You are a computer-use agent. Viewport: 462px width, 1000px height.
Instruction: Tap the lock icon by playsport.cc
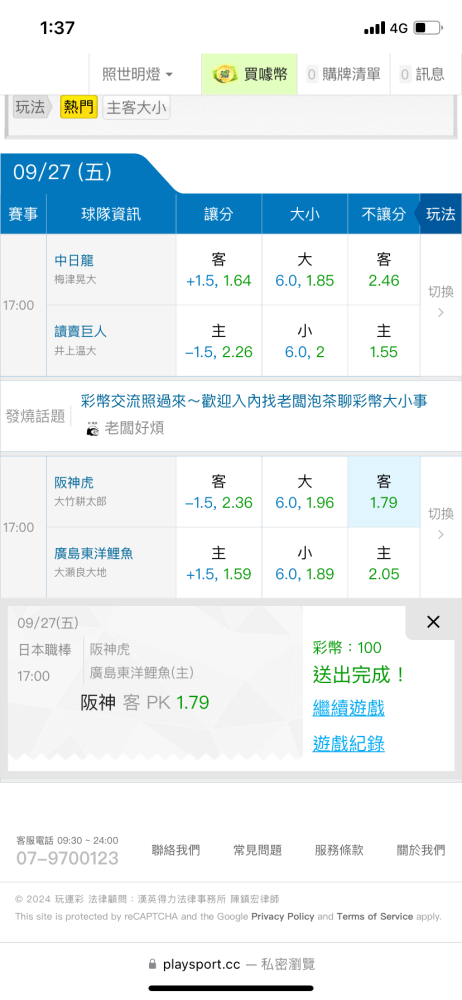(152, 964)
